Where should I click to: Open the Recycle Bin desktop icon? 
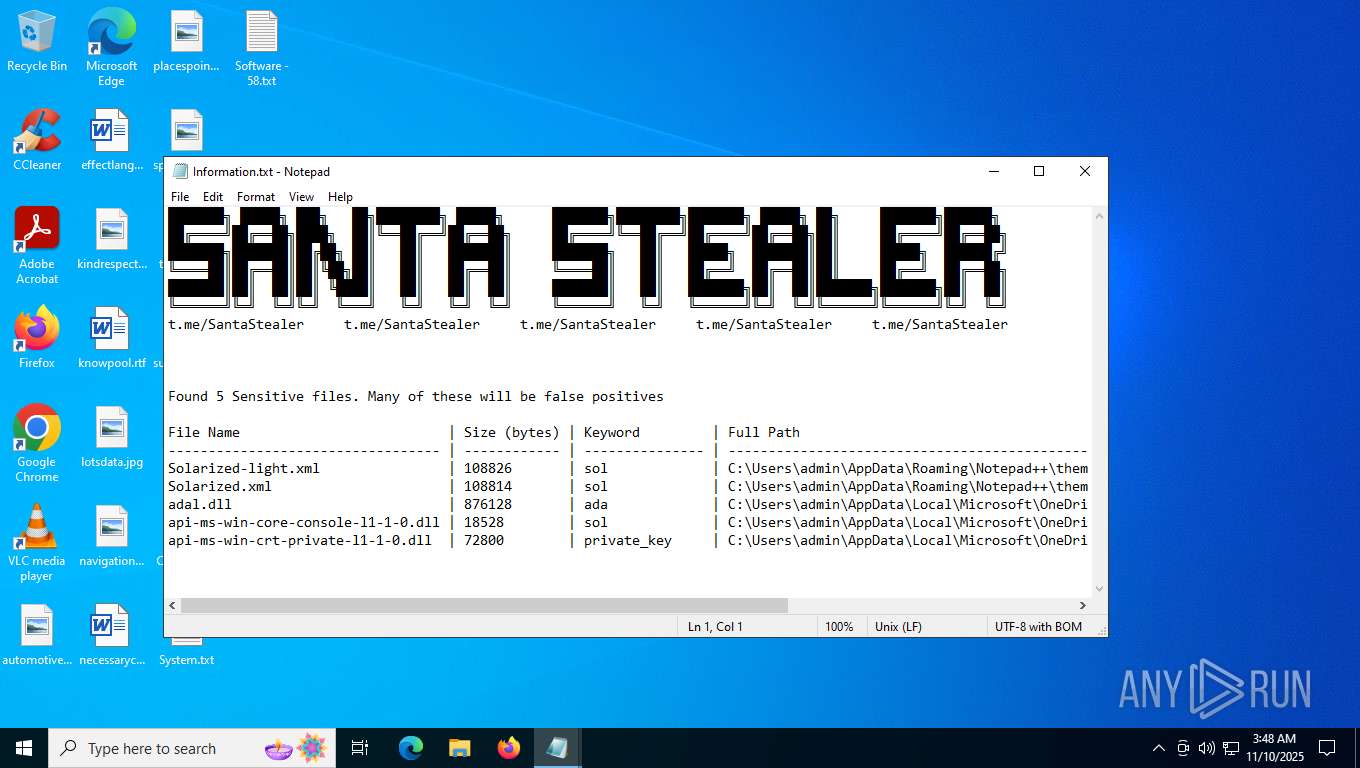[37, 41]
